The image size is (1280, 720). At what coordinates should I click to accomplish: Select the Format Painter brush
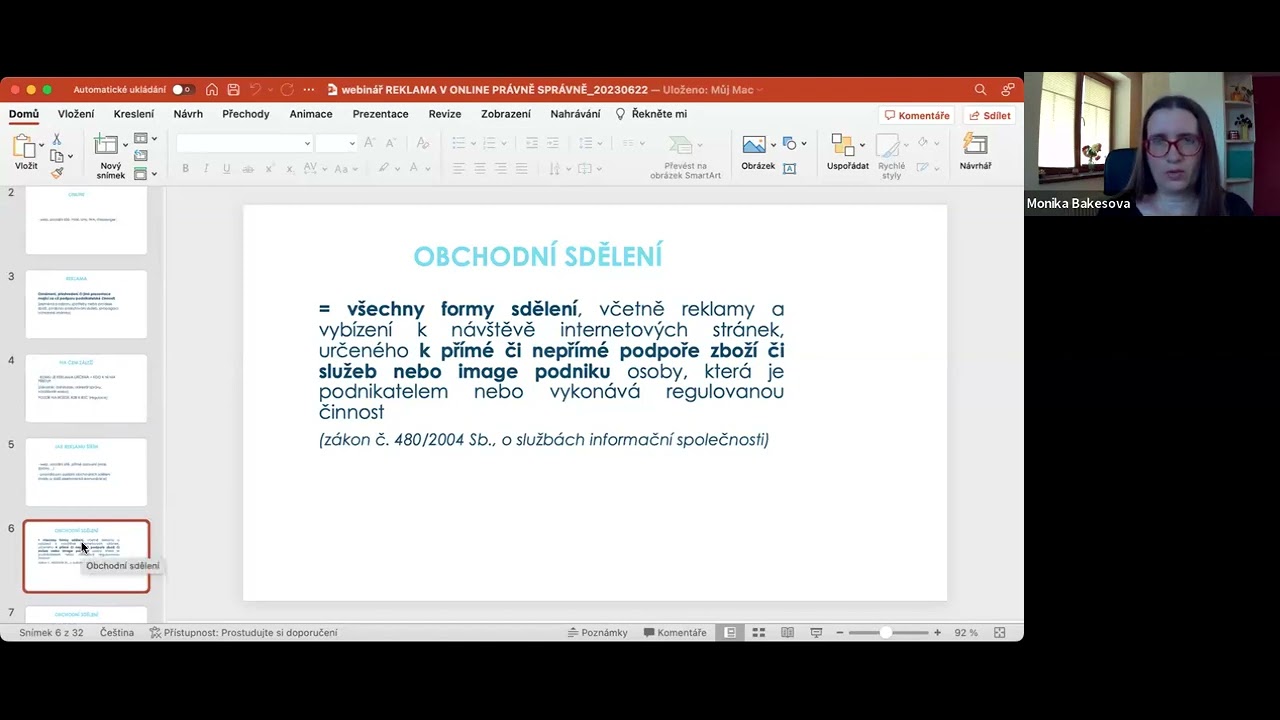(57, 172)
